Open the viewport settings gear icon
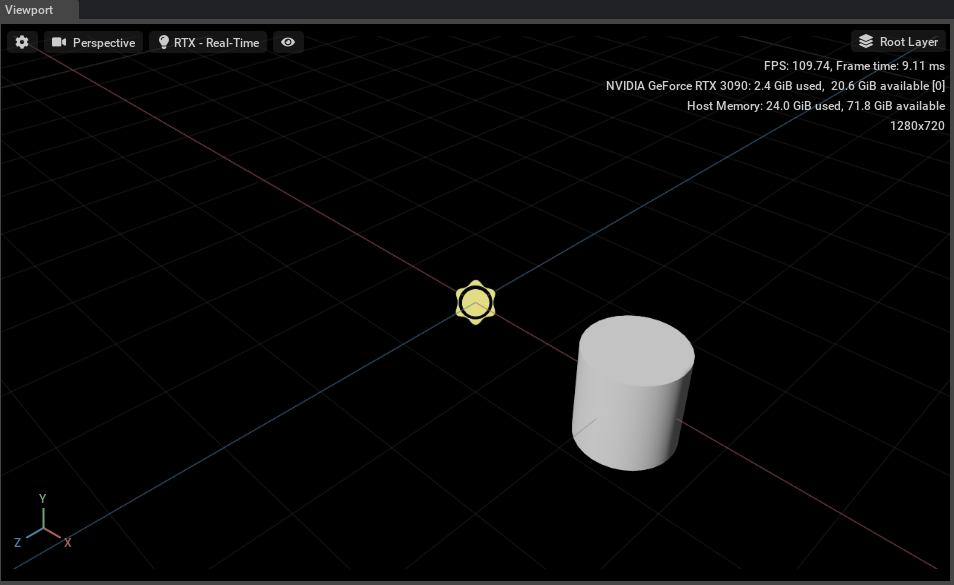The height and width of the screenshot is (585, 954). (x=21, y=42)
